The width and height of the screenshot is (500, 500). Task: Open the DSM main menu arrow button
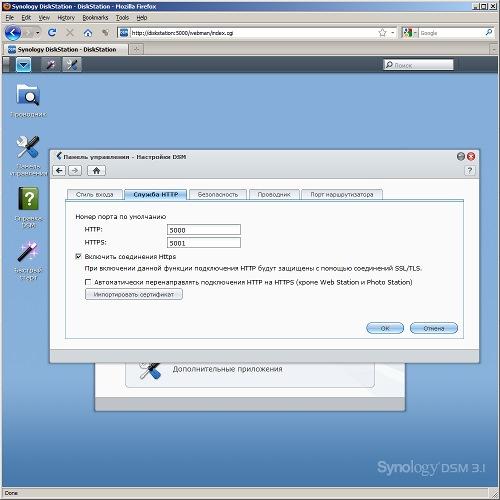pos(24,65)
